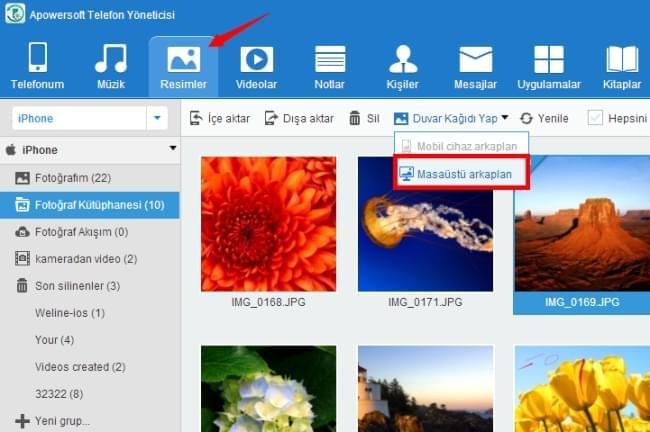Delete selection with the Sil button
Screen dimensions: 650x432
(363, 118)
